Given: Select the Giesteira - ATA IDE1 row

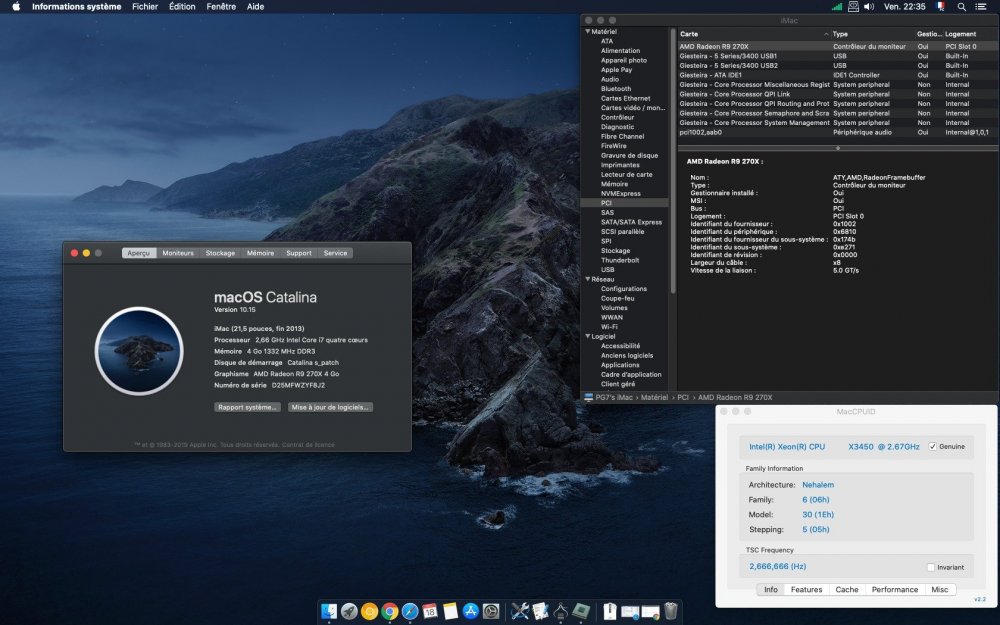Looking at the screenshot, I should coord(837,75).
